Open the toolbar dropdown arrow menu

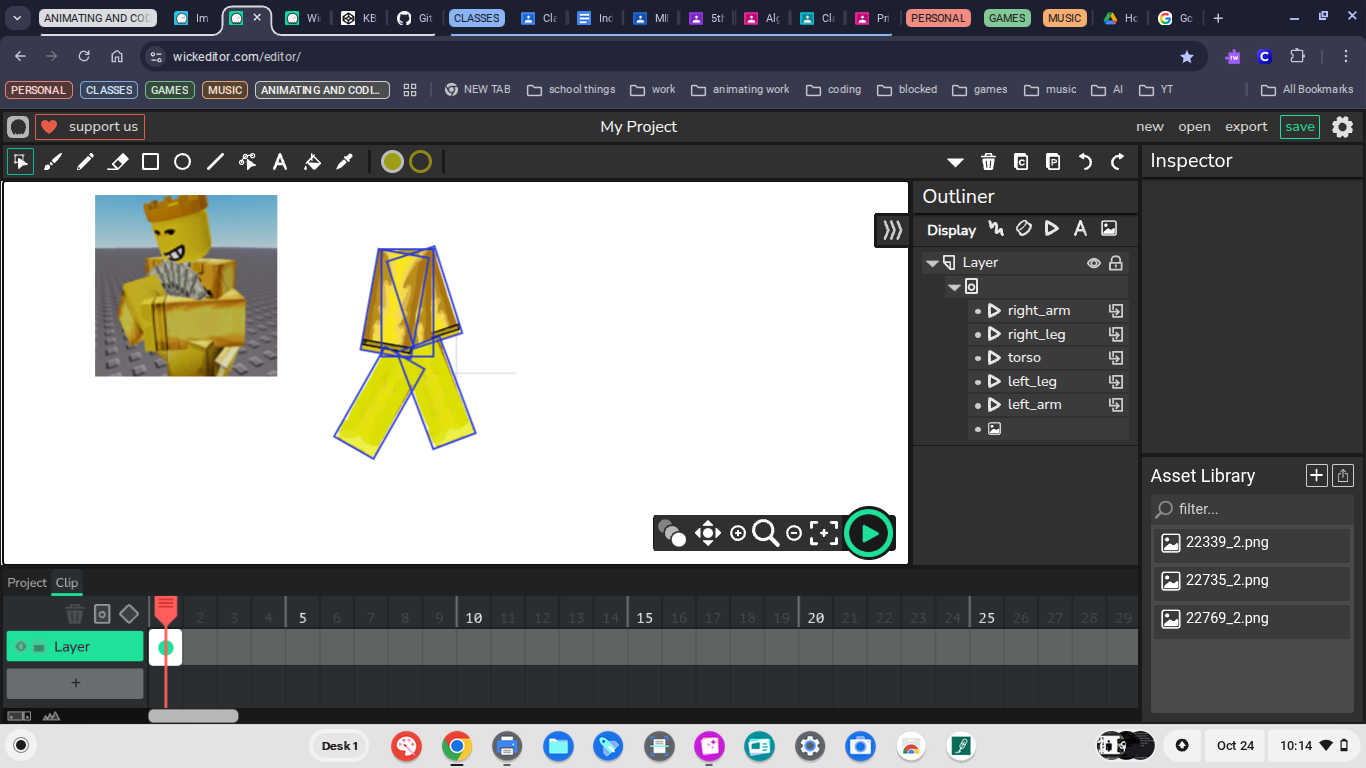coord(955,162)
